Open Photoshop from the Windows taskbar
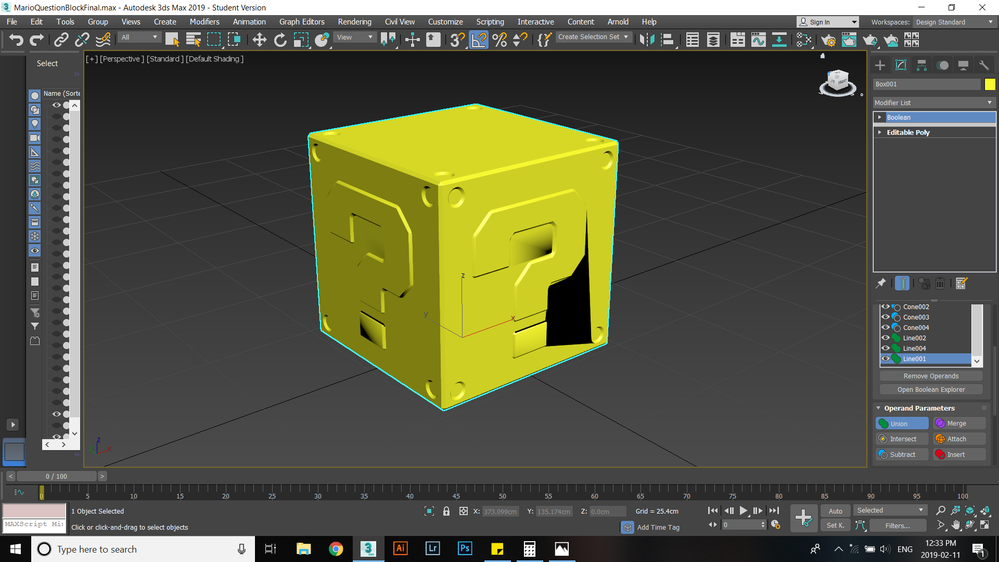Image resolution: width=999 pixels, height=562 pixels. point(464,549)
